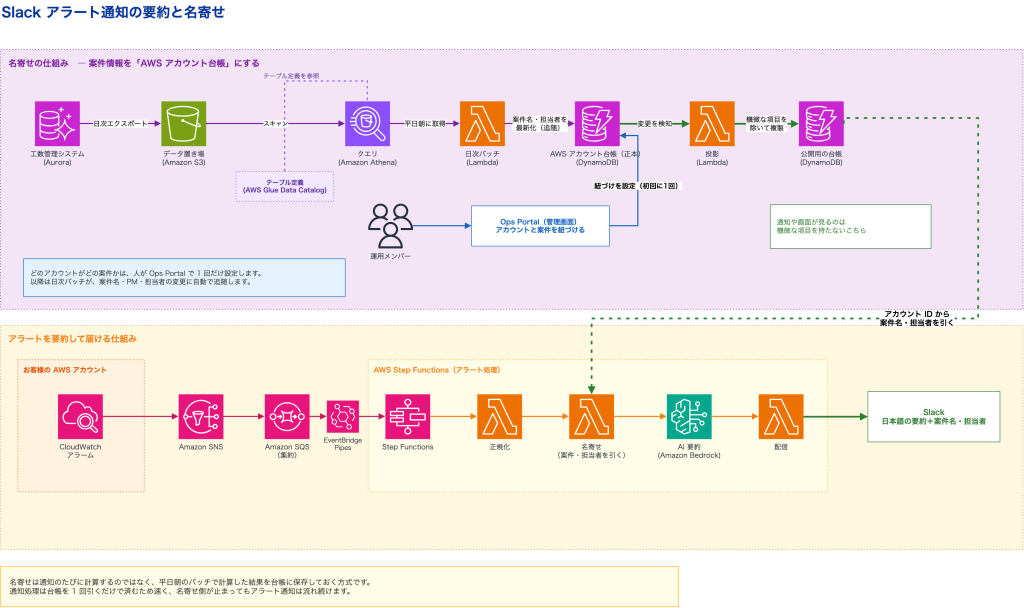Viewport: 1024px width, 608px height.
Task: Select the Amazon S3 データ置き場 bucket icon
Action: pyautogui.click(x=184, y=123)
